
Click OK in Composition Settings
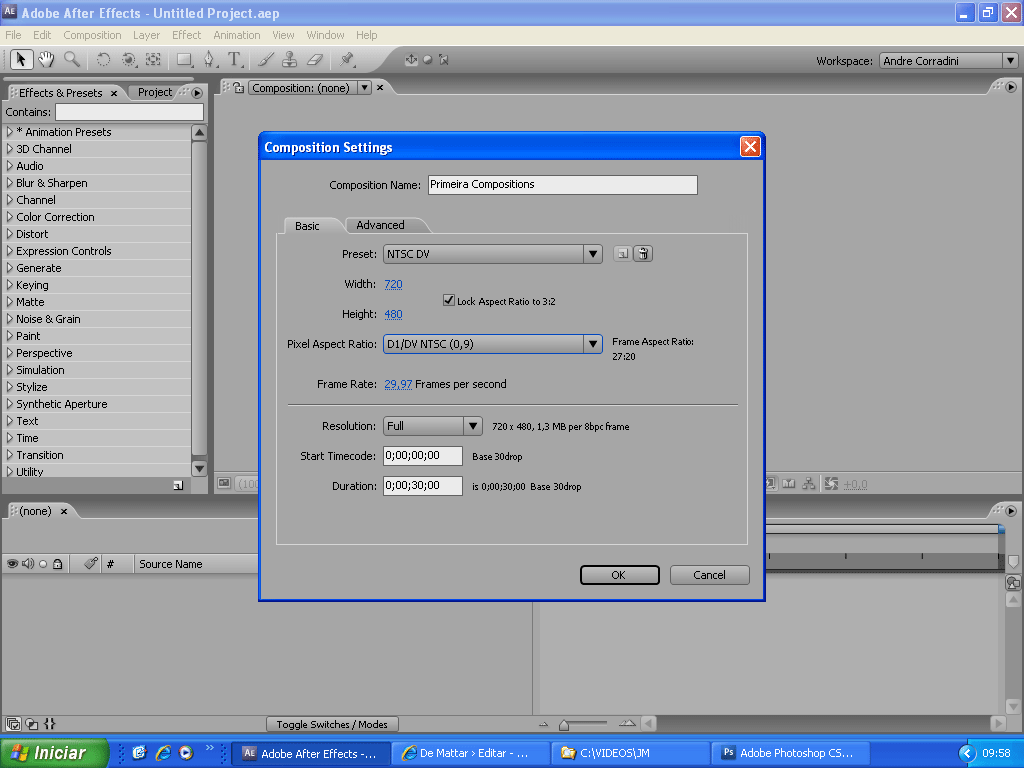(x=619, y=575)
